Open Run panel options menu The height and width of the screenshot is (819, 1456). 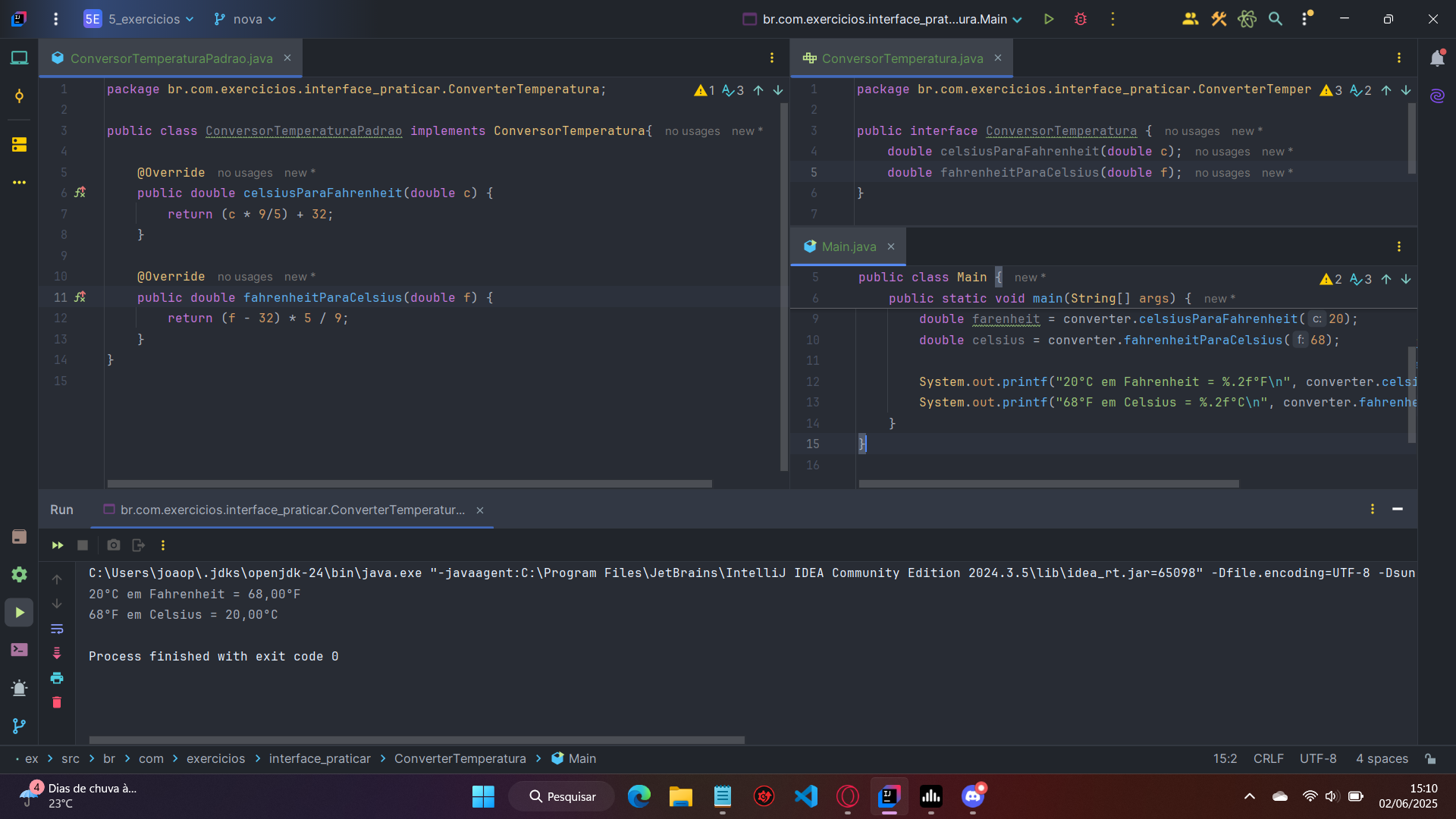click(x=1373, y=509)
